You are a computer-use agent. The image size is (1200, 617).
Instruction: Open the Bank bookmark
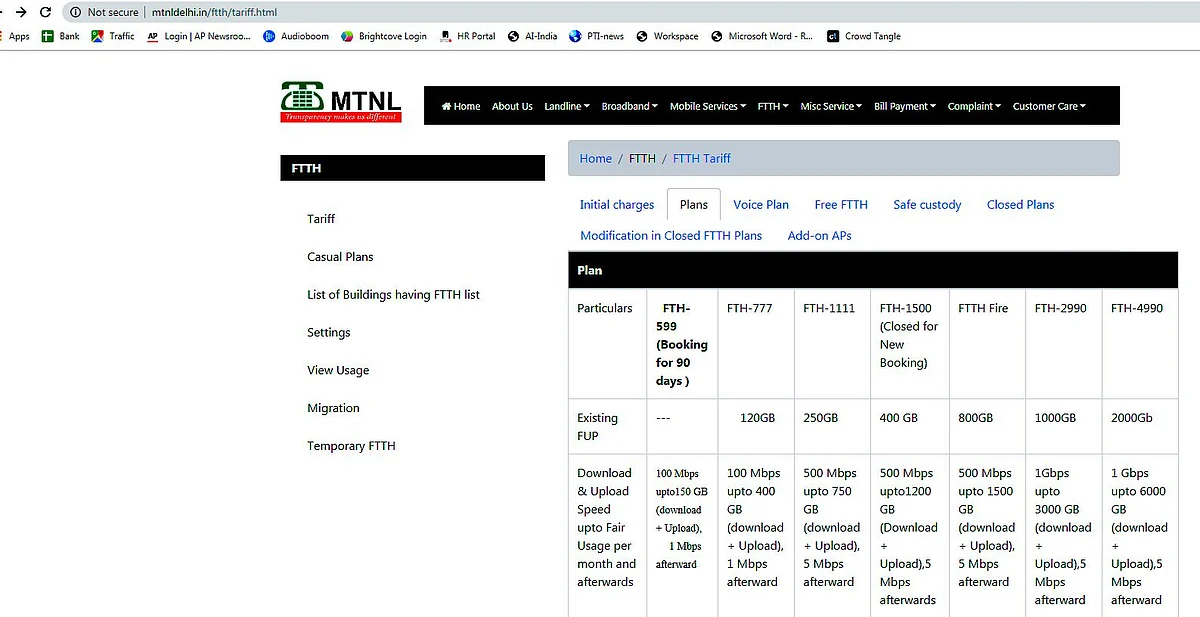61,36
